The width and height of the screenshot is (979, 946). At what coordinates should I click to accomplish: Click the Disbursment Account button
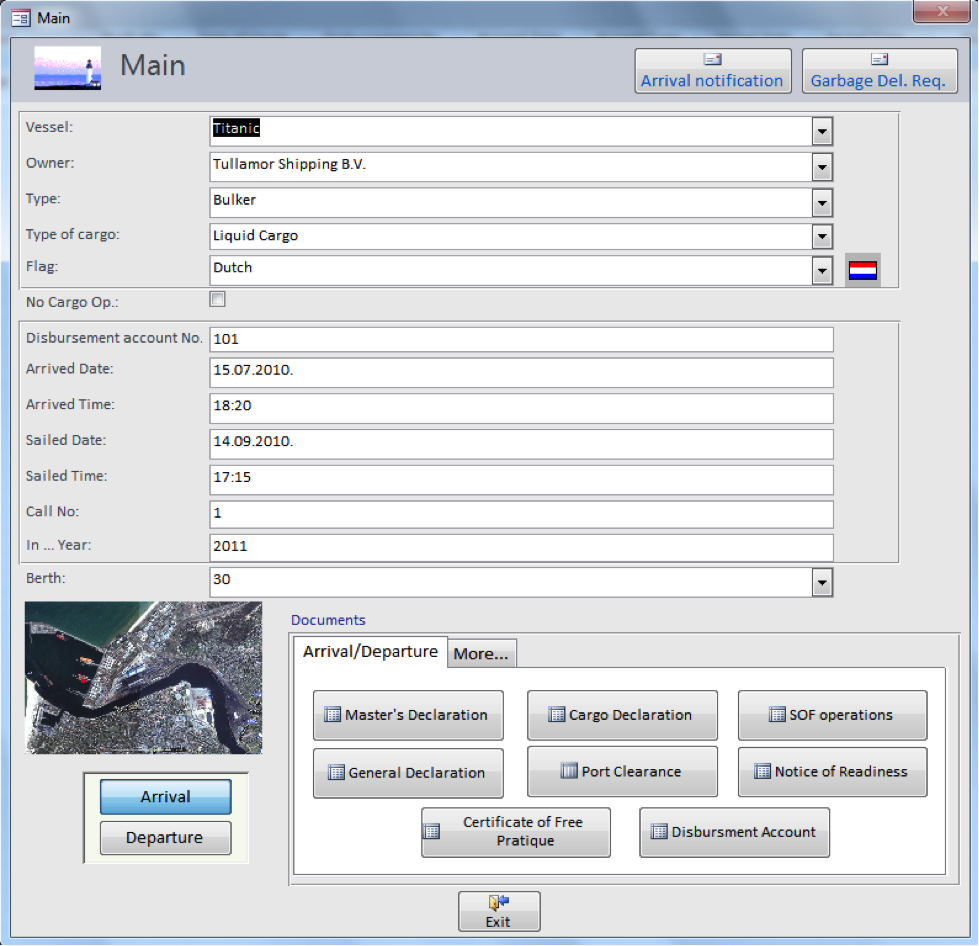(734, 832)
